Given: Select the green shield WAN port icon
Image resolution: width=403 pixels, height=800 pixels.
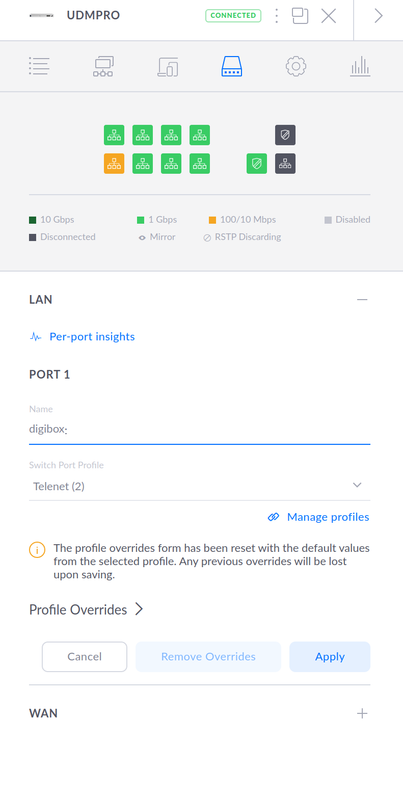Looking at the screenshot, I should [257, 164].
